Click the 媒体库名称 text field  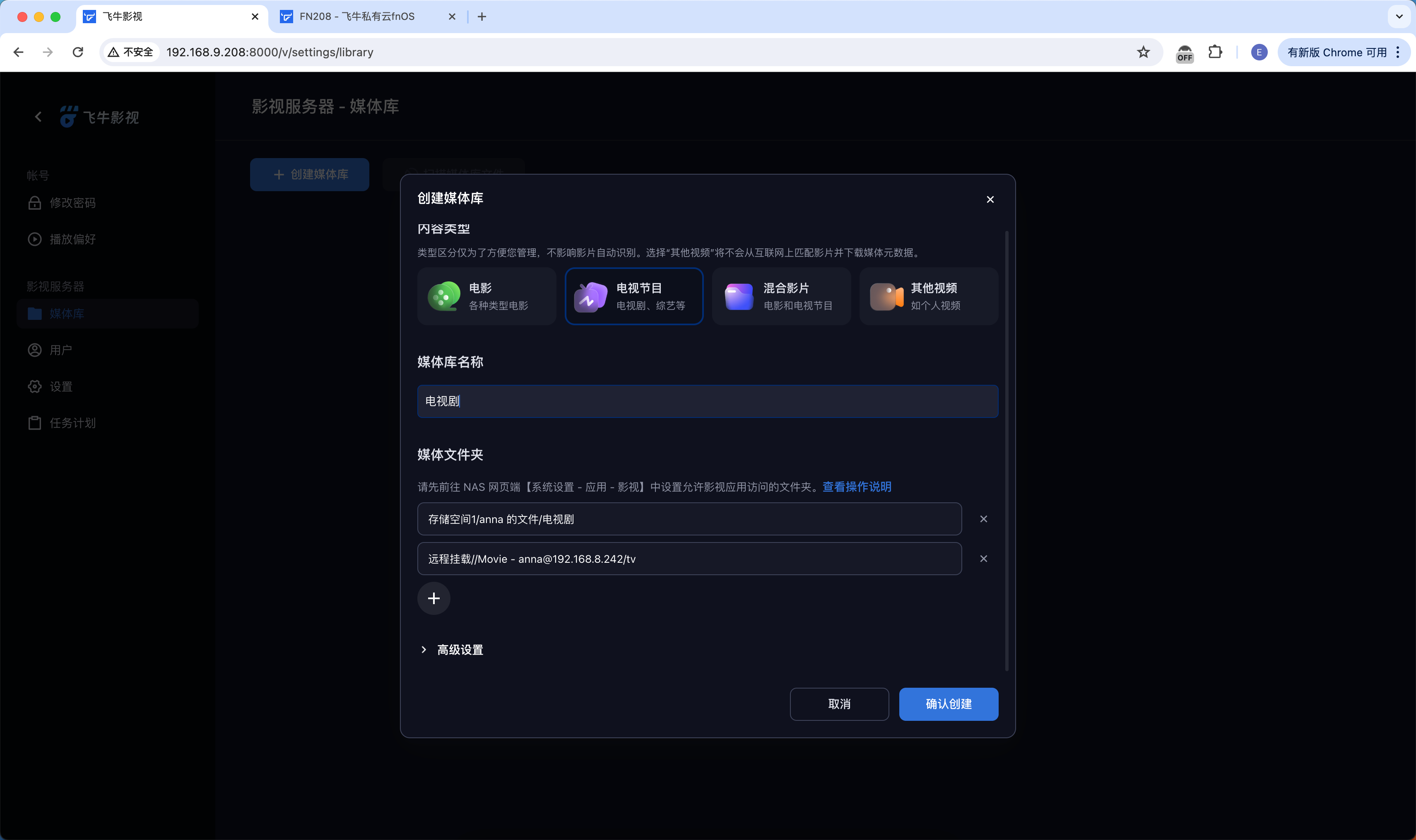tap(708, 401)
